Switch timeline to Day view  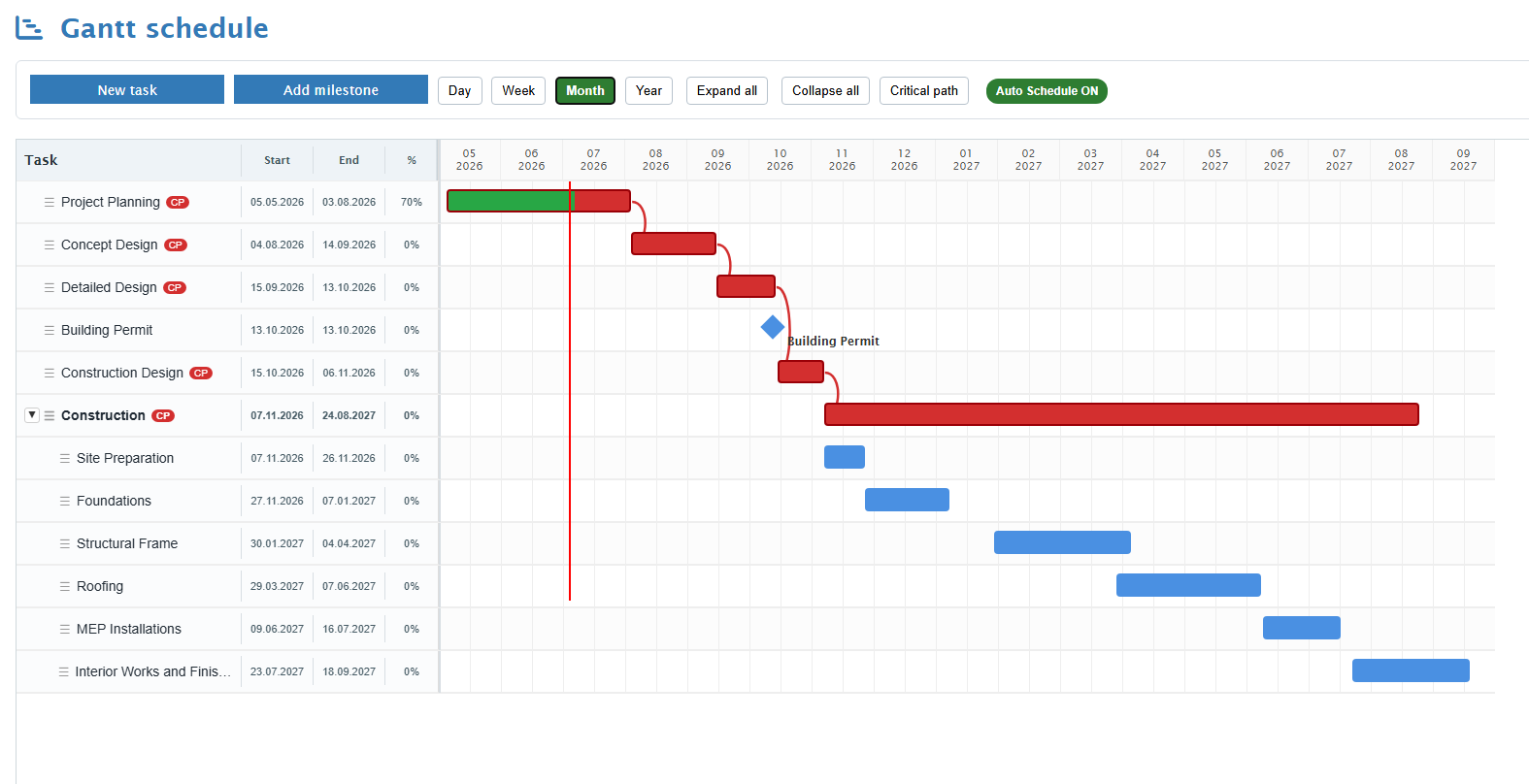(460, 90)
